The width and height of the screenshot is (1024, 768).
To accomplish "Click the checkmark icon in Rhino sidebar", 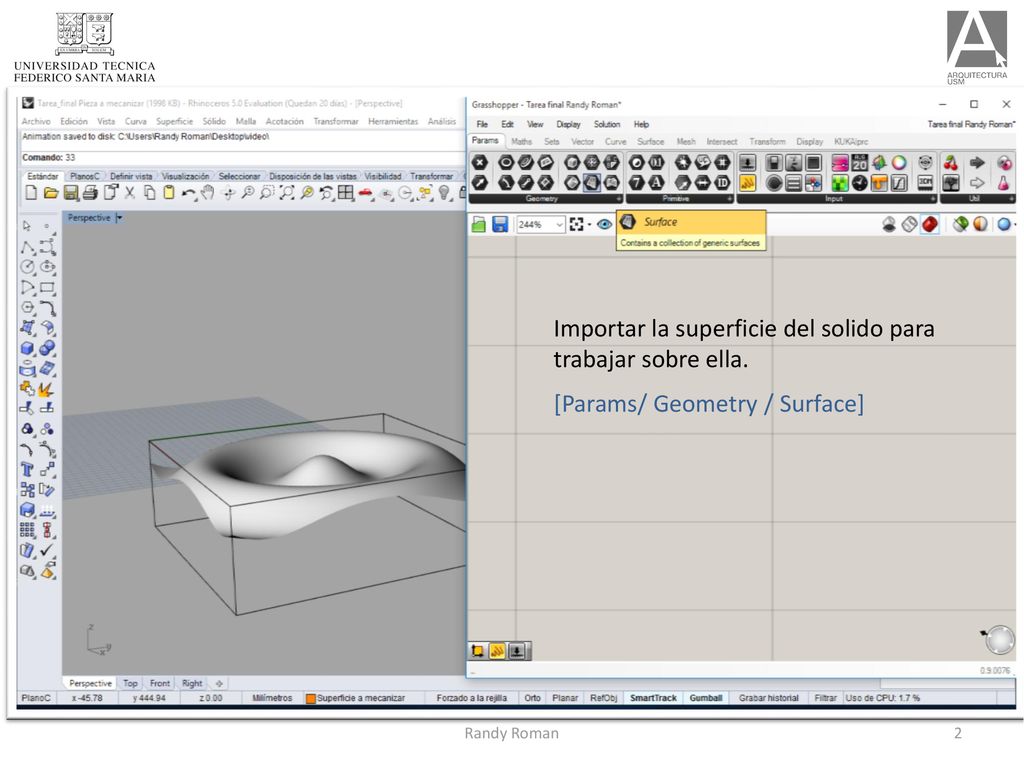I will click(47, 551).
